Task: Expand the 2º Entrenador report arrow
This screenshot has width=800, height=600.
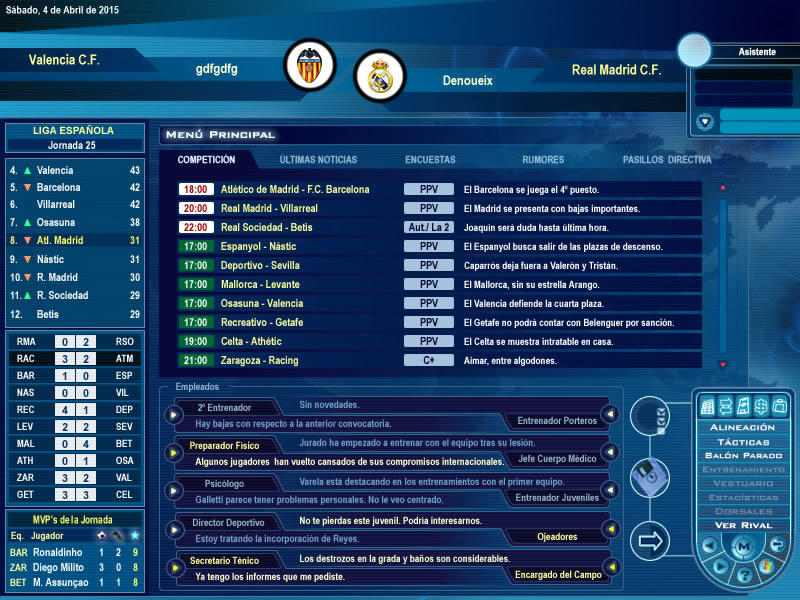Action: (x=175, y=413)
